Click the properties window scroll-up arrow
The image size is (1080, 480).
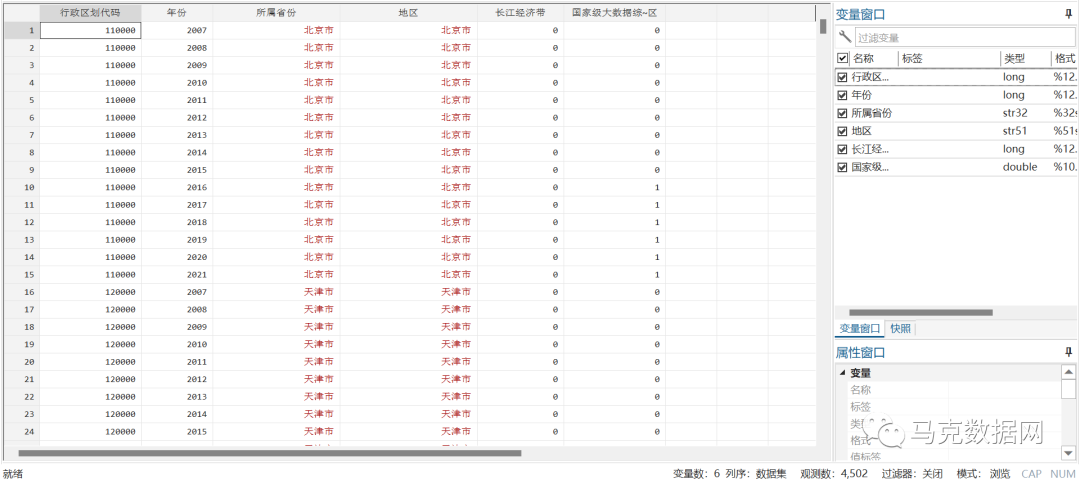point(1068,372)
